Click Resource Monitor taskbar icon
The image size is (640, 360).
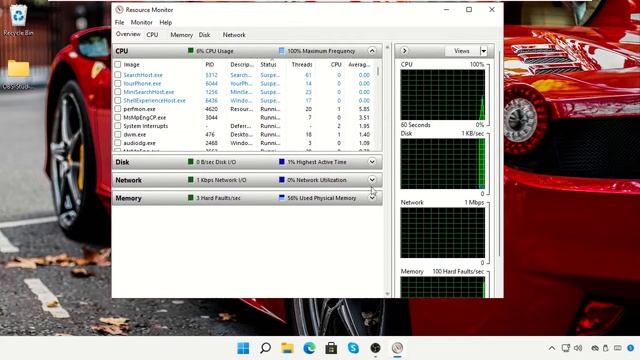[397, 348]
